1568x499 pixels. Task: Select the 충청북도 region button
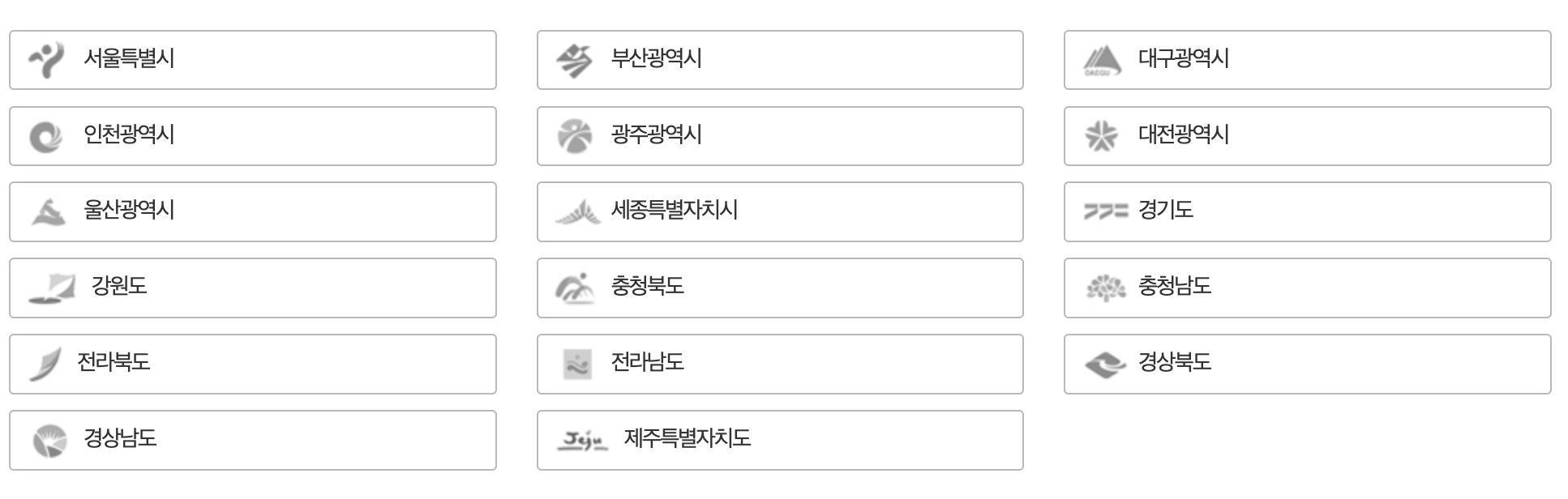coord(778,288)
